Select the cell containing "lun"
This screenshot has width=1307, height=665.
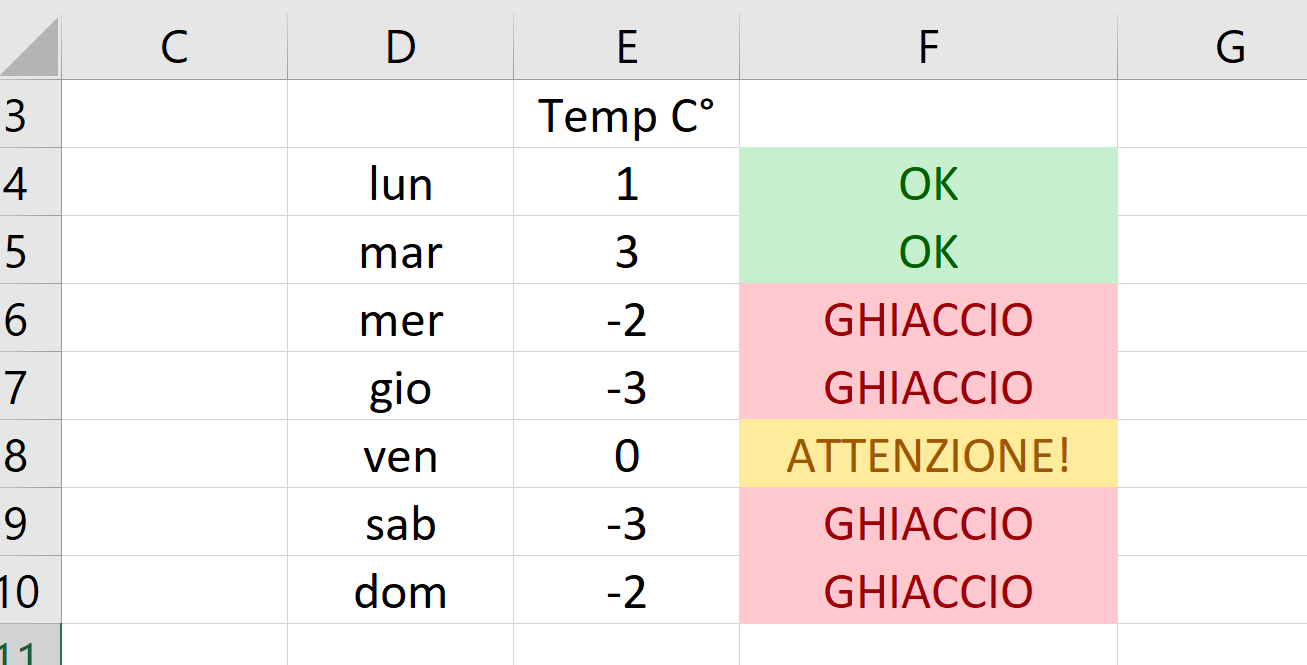click(400, 183)
